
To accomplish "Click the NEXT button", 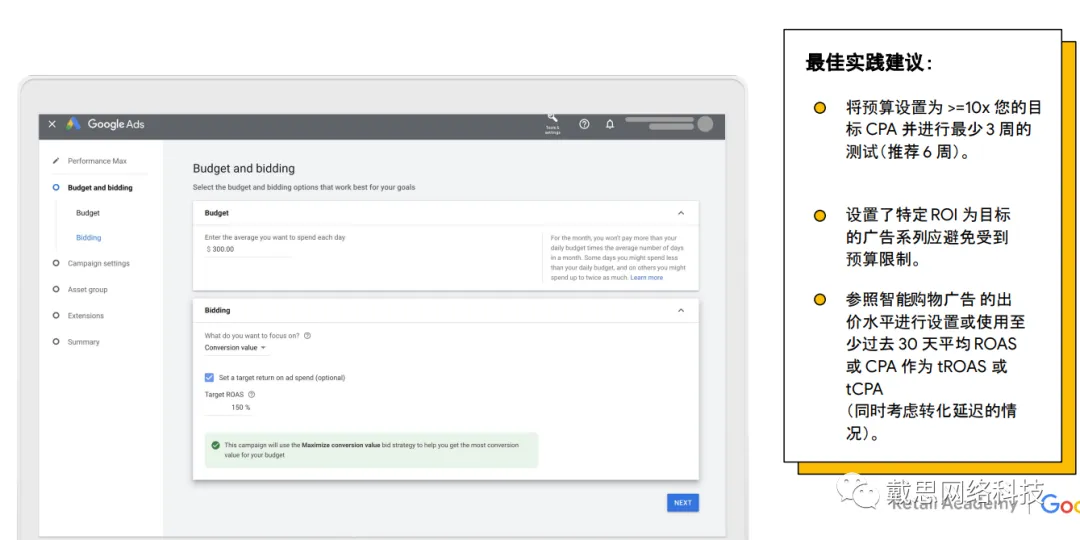I will 683,503.
